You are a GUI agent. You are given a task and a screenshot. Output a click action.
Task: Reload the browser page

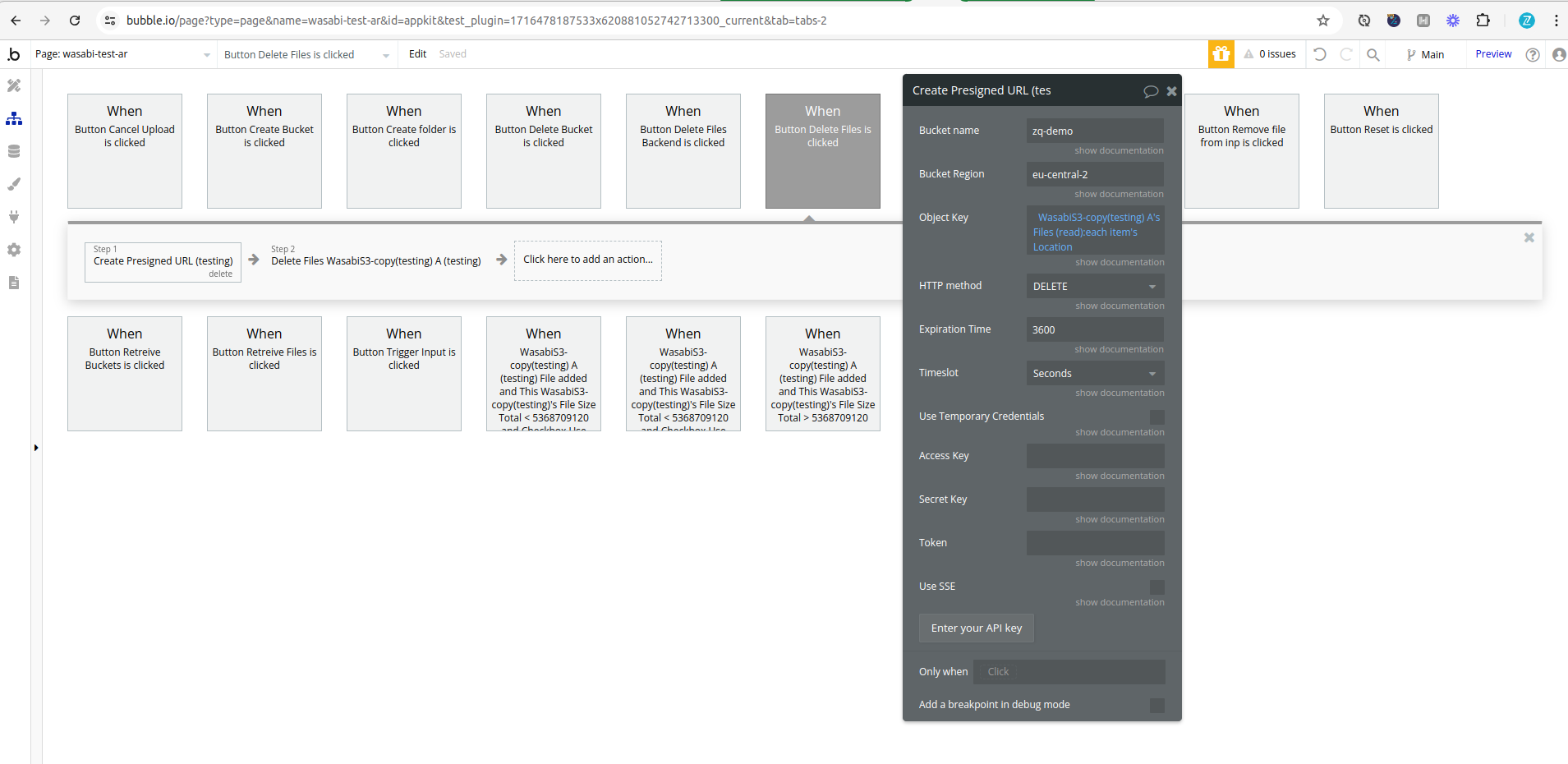tap(75, 21)
